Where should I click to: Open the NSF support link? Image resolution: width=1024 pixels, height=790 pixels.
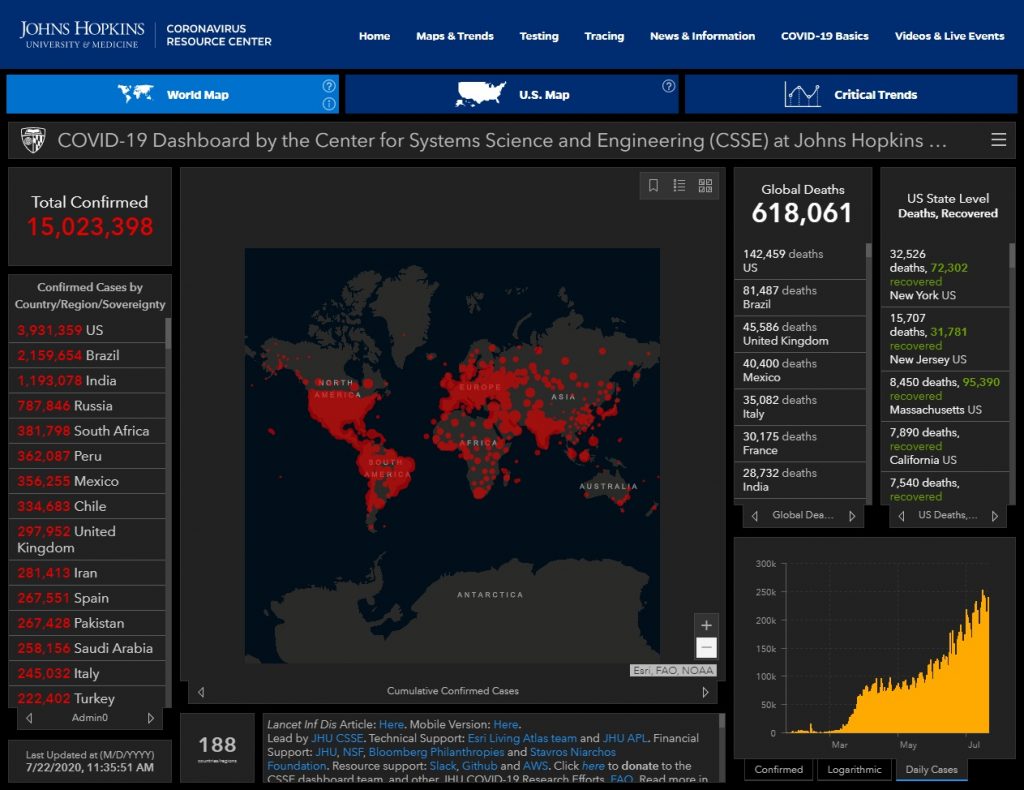click(352, 752)
